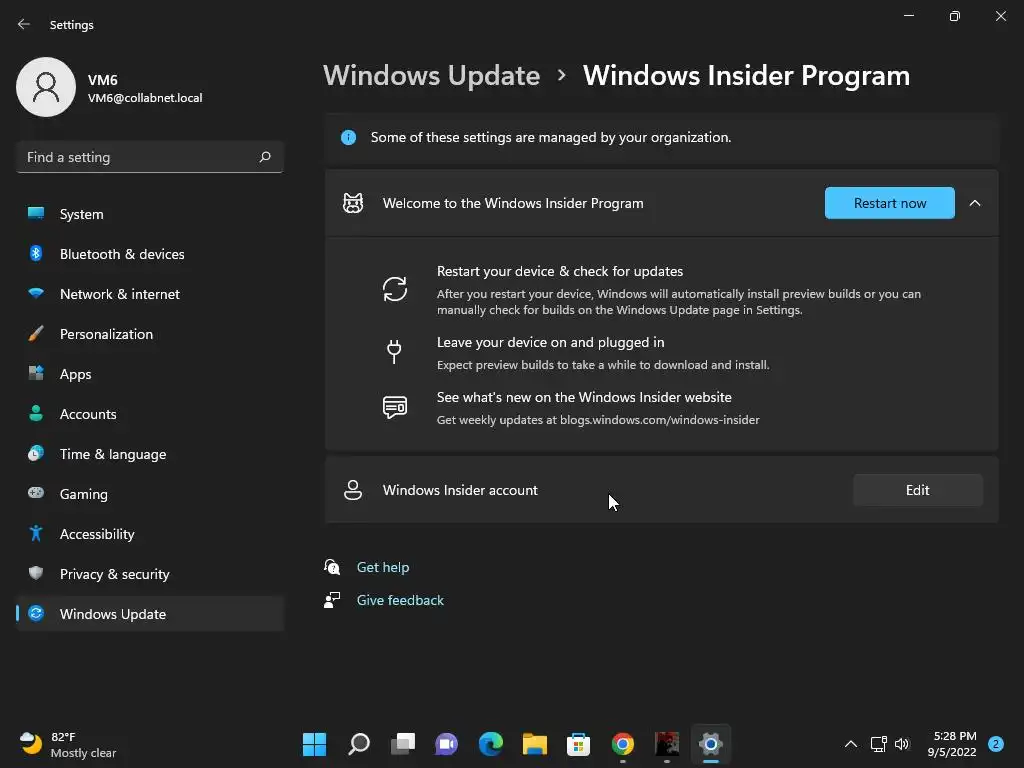Click the restart arrows icon
This screenshot has height=768, width=1024.
click(394, 289)
